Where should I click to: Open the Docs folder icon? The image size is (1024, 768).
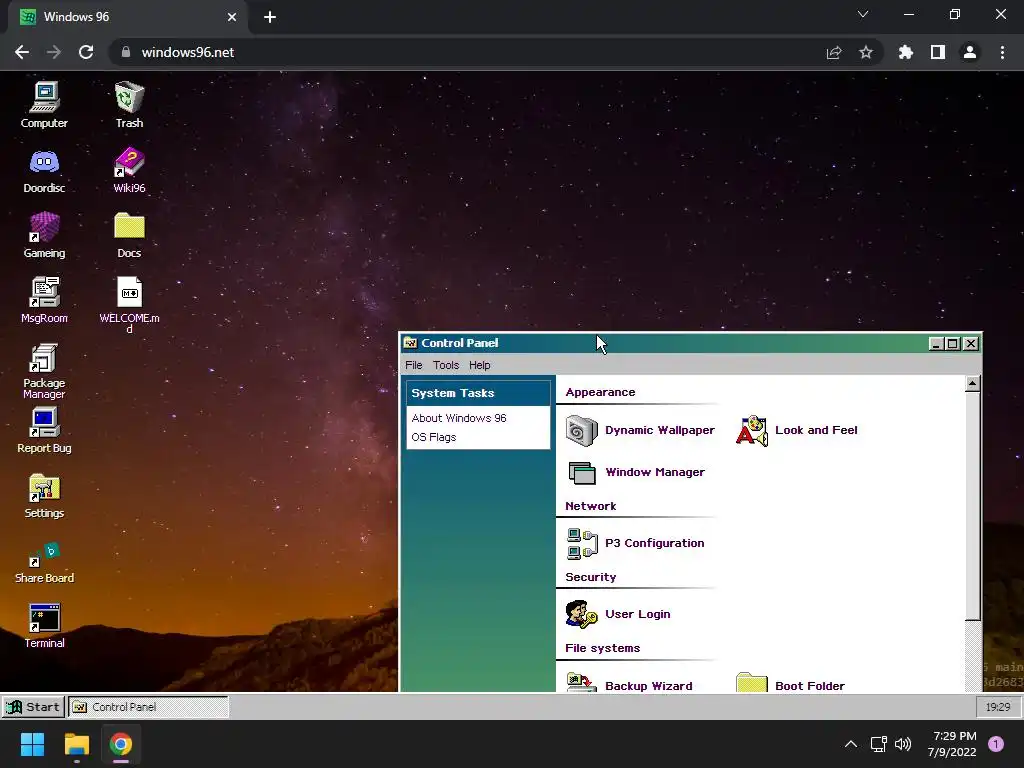129,235
